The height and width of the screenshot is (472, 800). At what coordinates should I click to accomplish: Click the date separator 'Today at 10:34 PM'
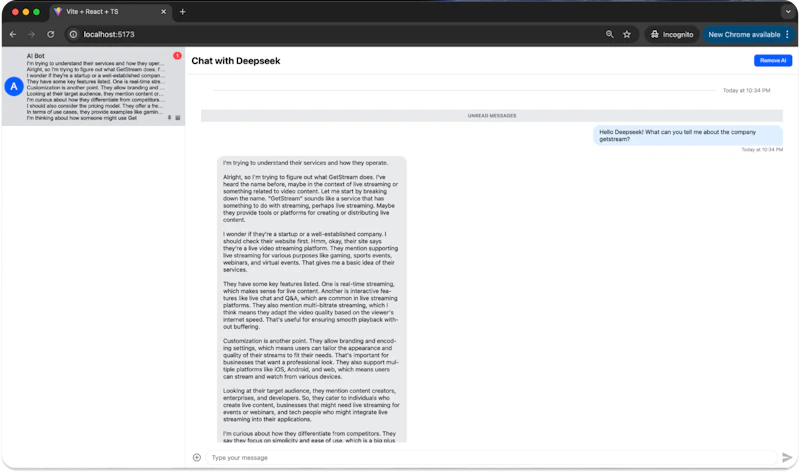[746, 90]
